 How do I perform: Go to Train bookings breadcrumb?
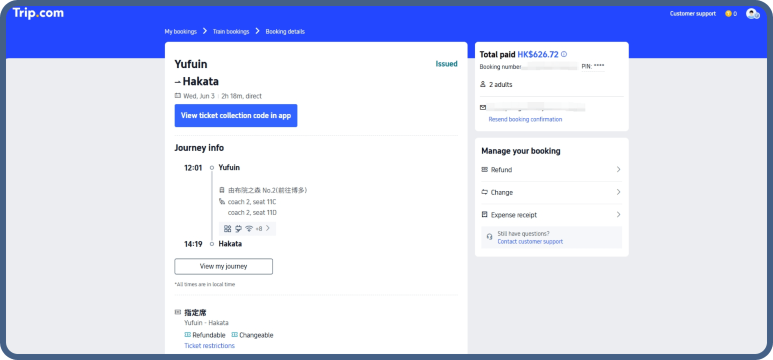[231, 32]
